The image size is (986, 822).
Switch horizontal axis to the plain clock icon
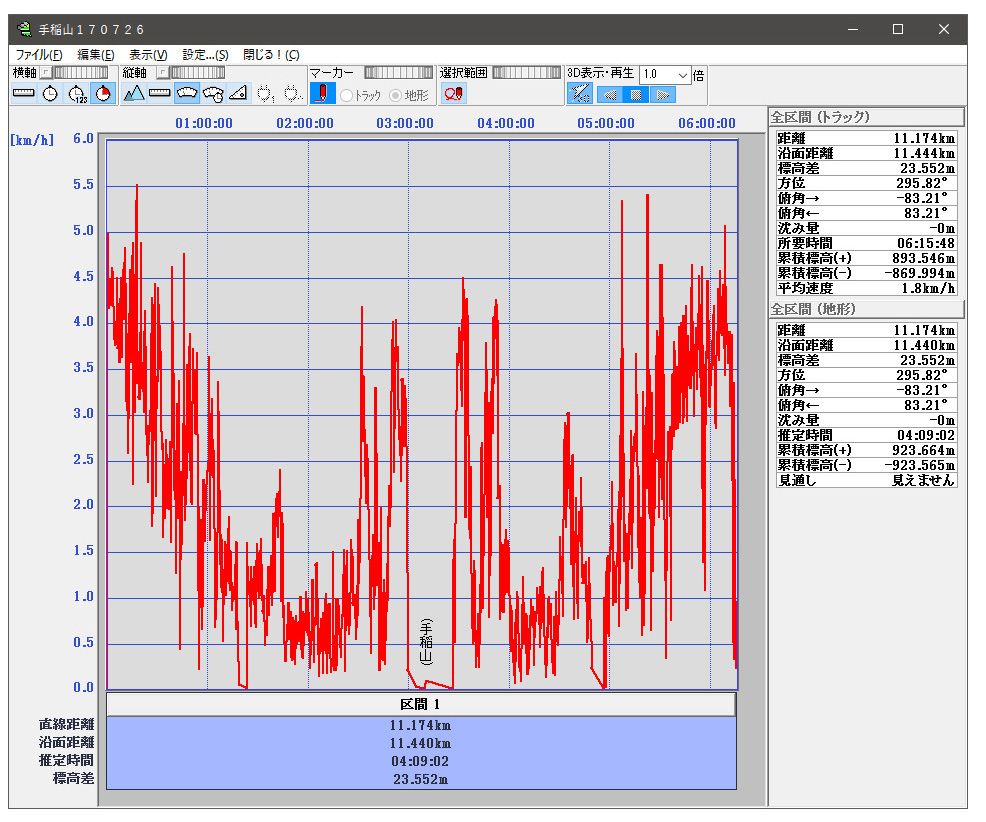click(x=50, y=94)
